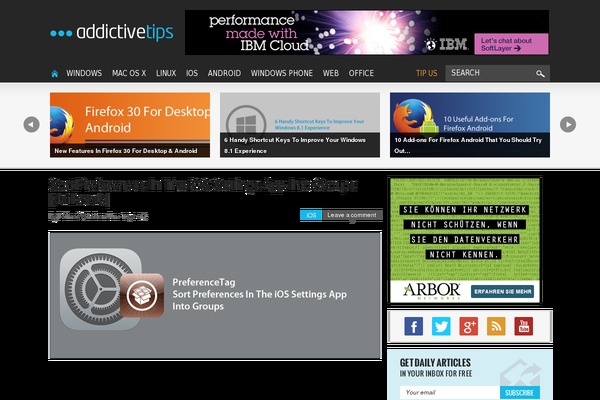The height and width of the screenshot is (400, 600).
Task: Open the Office menu item
Action: point(361,73)
